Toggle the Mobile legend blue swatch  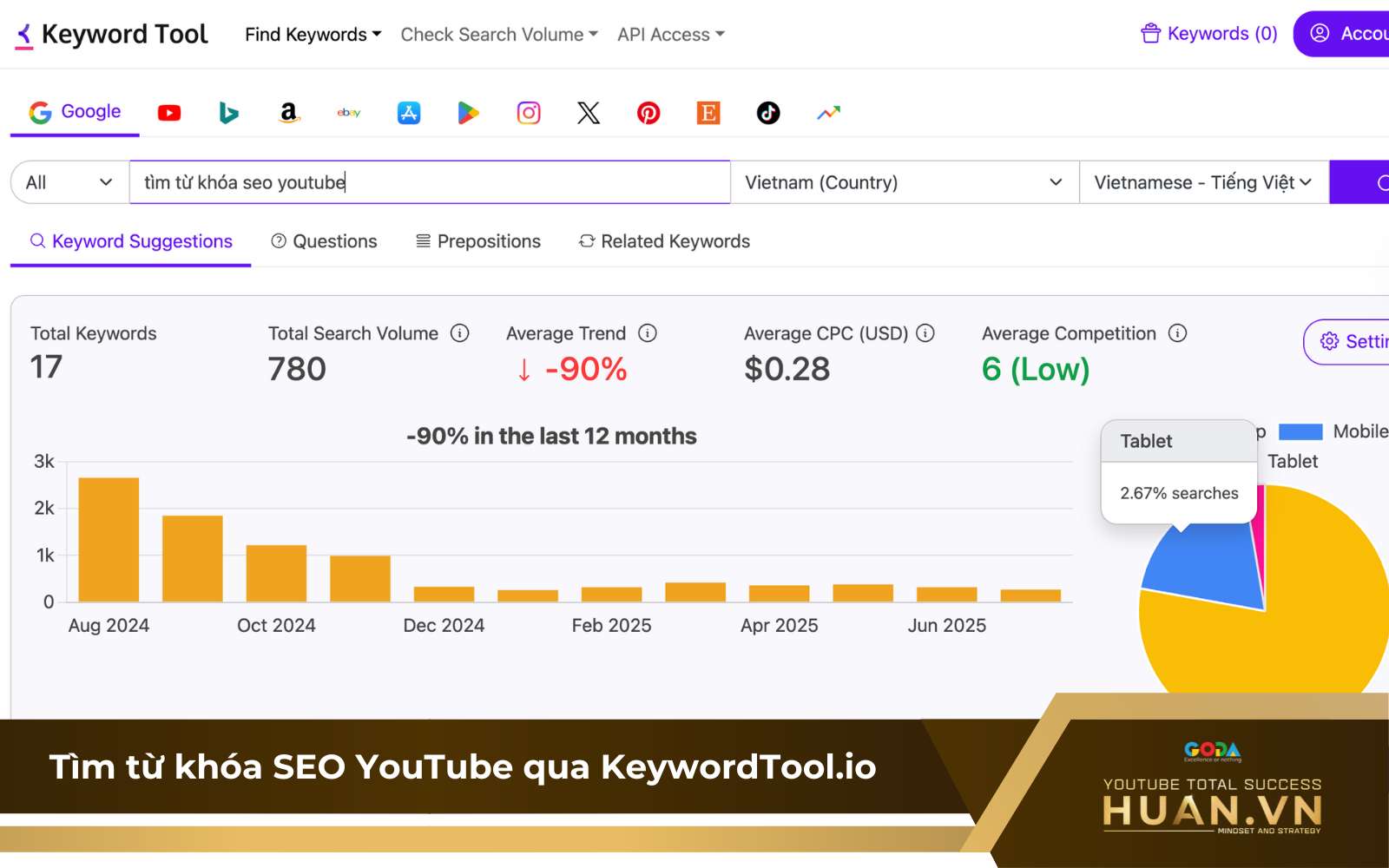tap(1300, 431)
